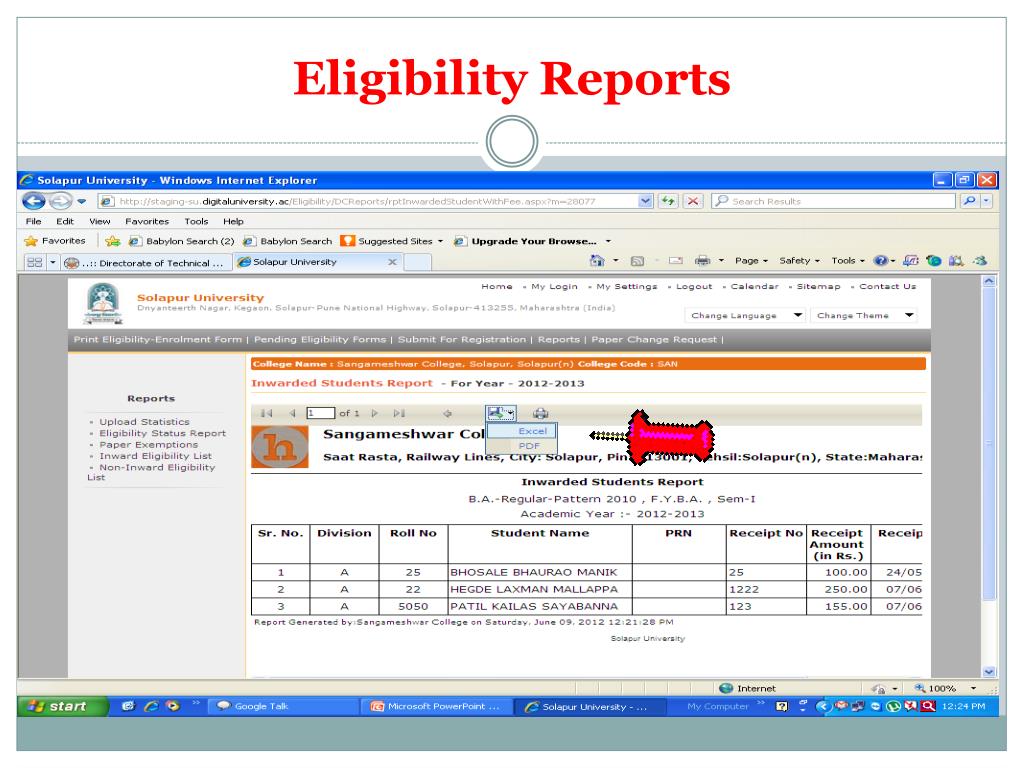This screenshot has width=1024, height=768.
Task: Click the report export icon
Action: tap(501, 413)
